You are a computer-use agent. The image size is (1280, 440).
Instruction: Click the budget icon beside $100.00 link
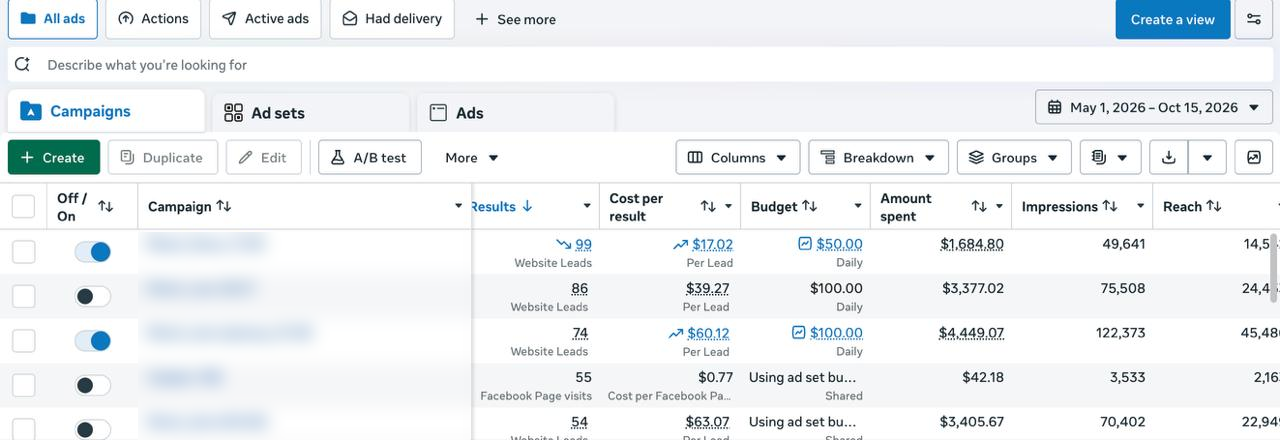click(798, 333)
